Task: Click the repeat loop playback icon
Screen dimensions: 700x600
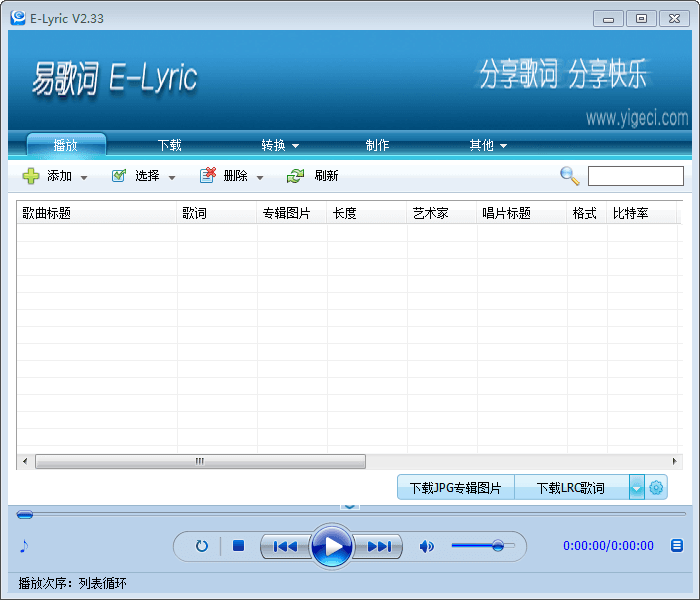Action: click(x=202, y=546)
